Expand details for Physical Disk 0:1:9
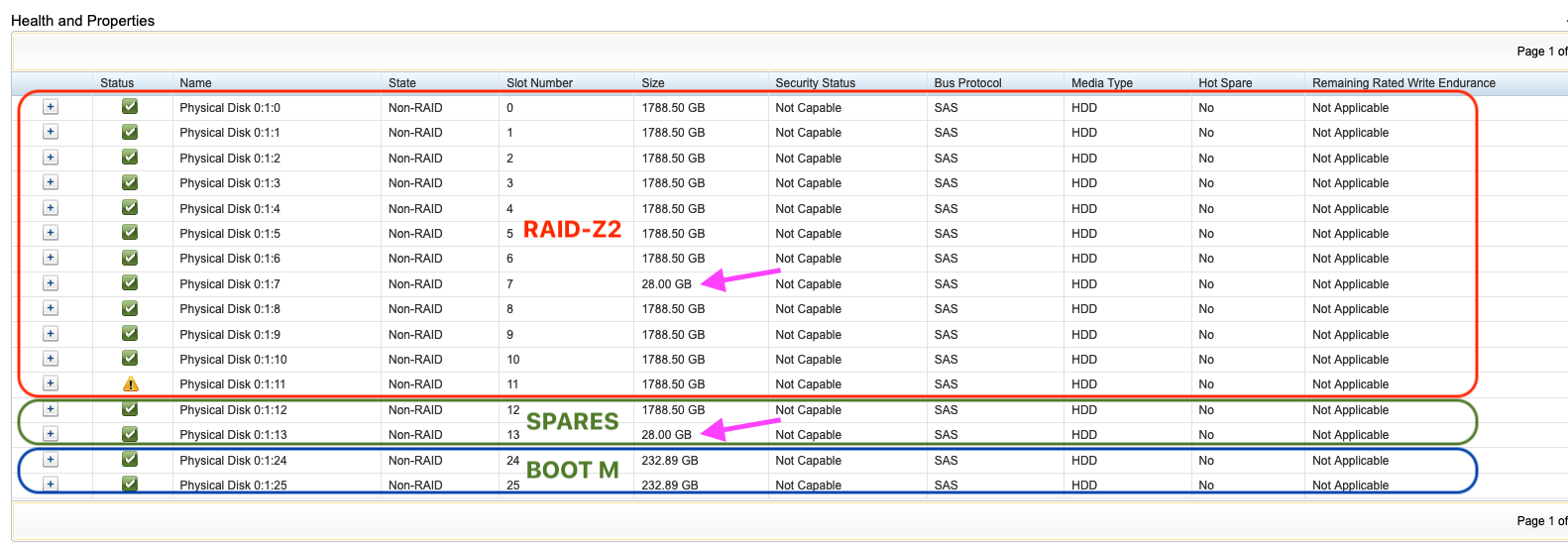1568x543 pixels. pos(51,334)
